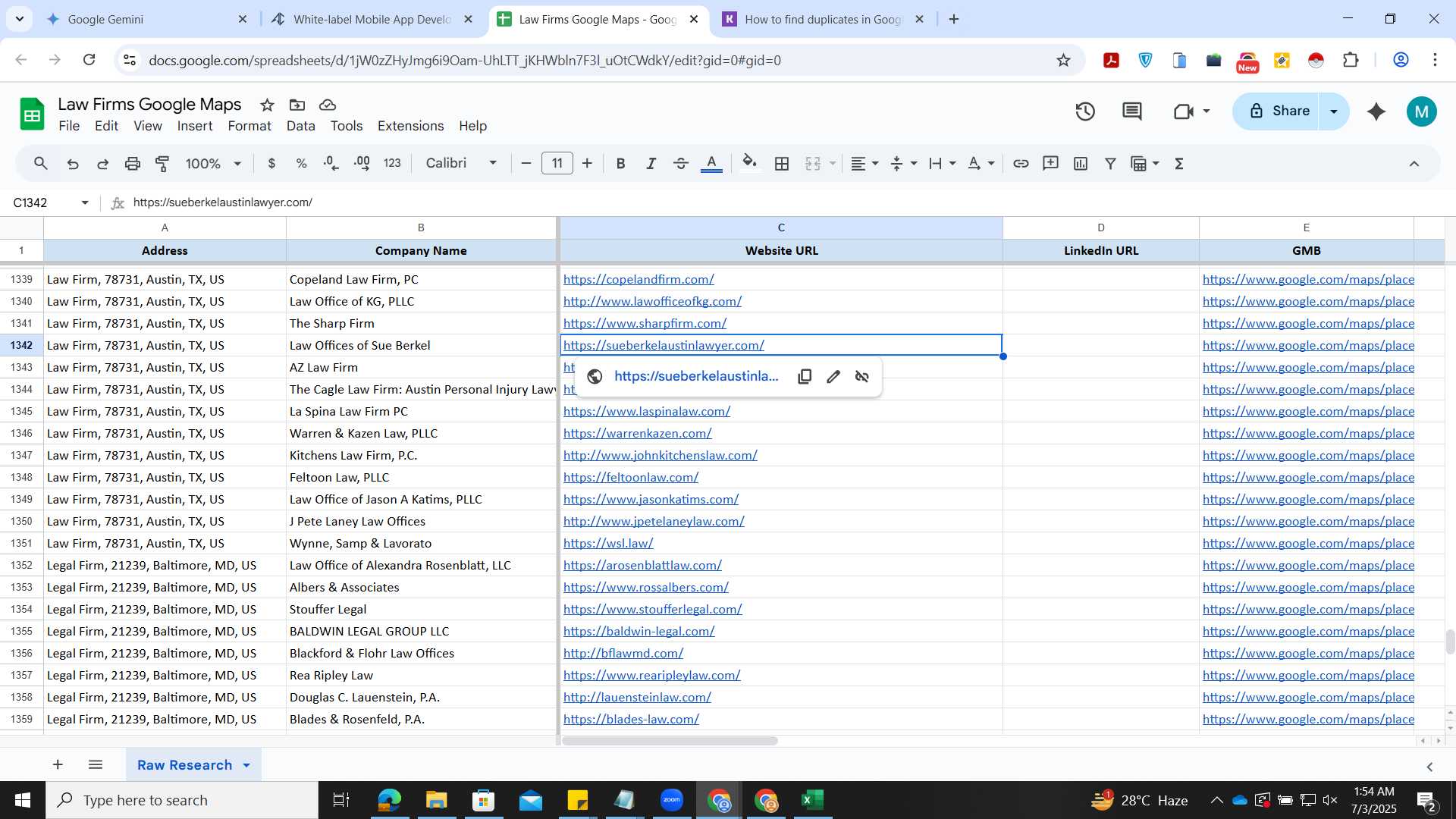
Task: Open Zoom from Windows taskbar
Action: pyautogui.click(x=671, y=800)
